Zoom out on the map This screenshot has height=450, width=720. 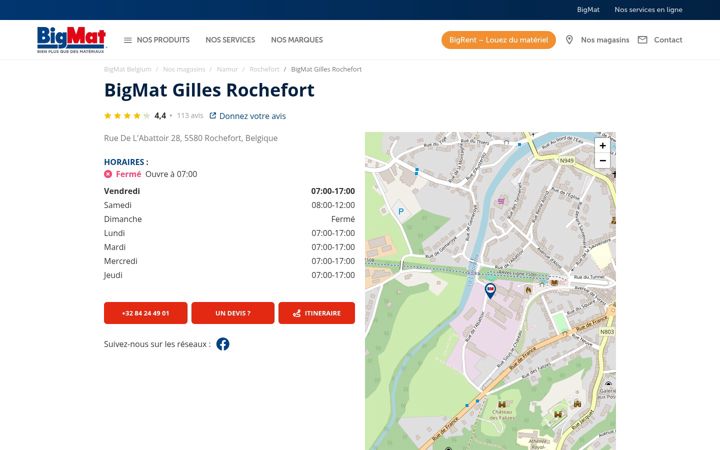[x=602, y=161]
